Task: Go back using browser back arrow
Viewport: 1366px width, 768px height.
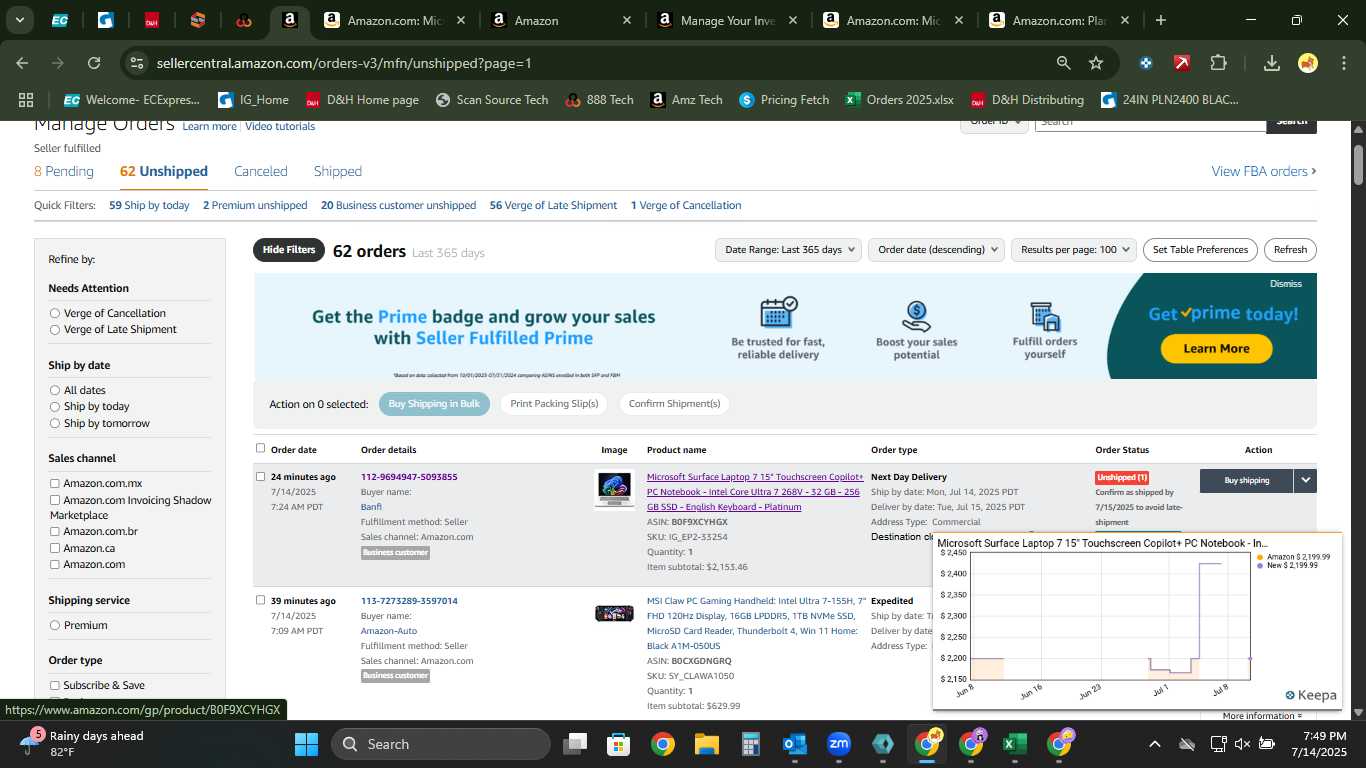Action: [x=22, y=63]
